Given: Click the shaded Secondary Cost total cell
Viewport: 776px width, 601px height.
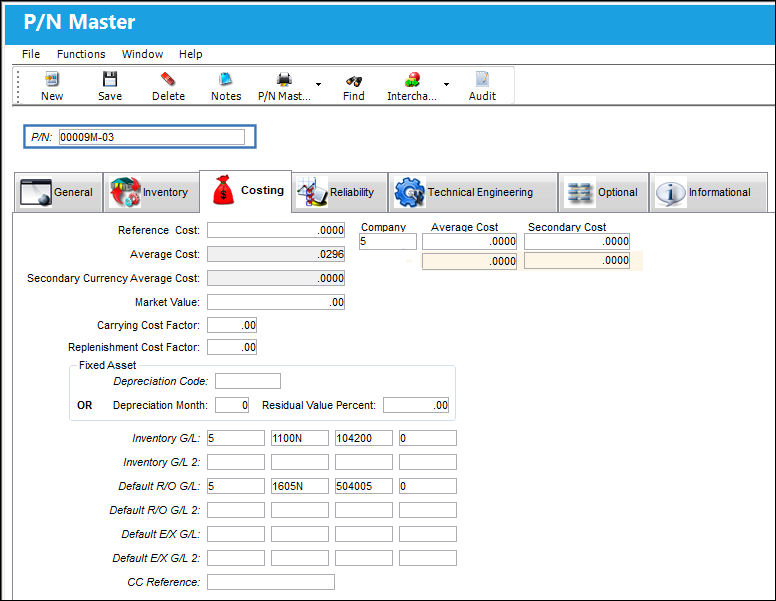Looking at the screenshot, I should (x=577, y=261).
